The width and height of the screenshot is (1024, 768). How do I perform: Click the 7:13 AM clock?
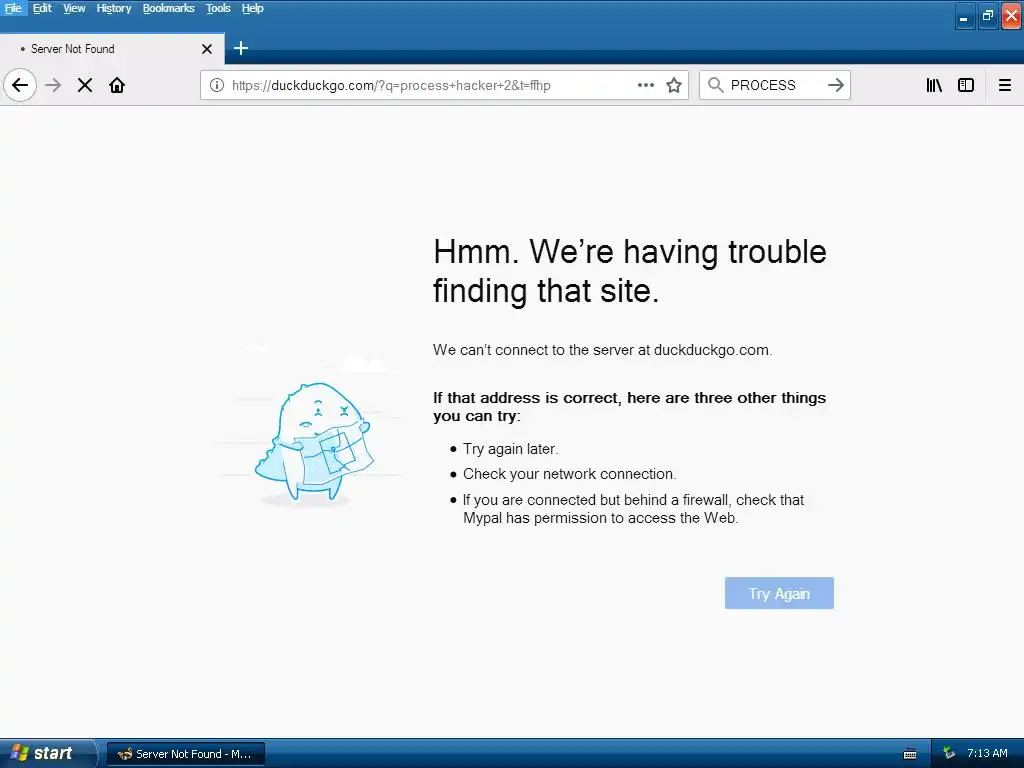[x=987, y=753]
